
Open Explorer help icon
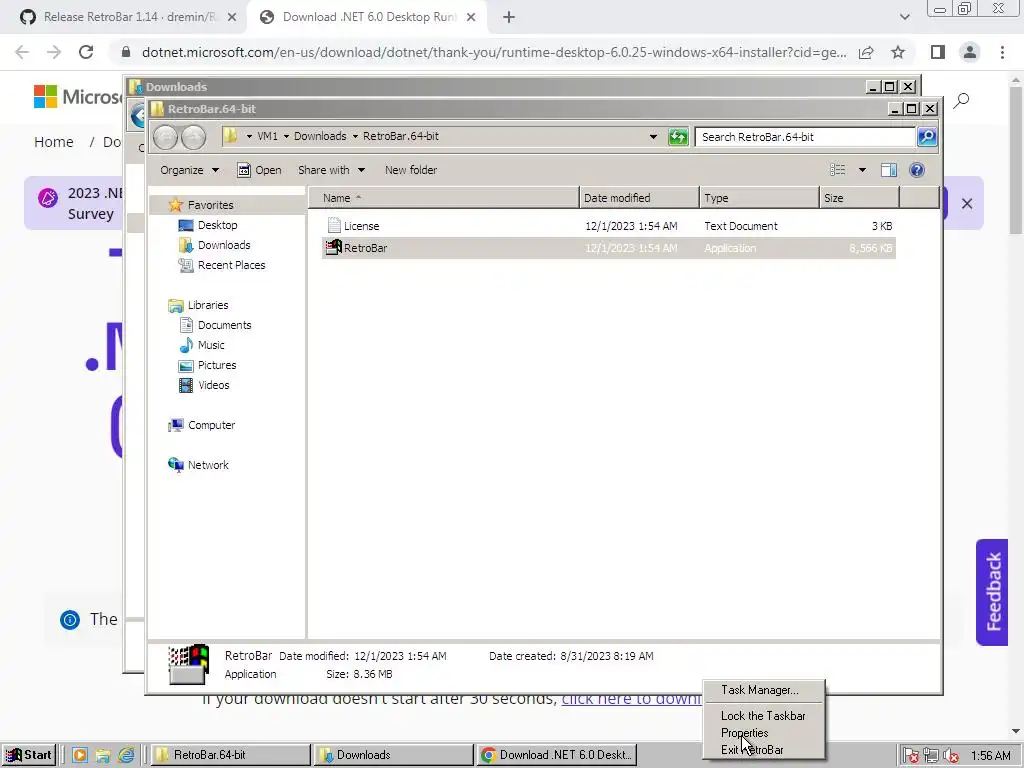[917, 170]
